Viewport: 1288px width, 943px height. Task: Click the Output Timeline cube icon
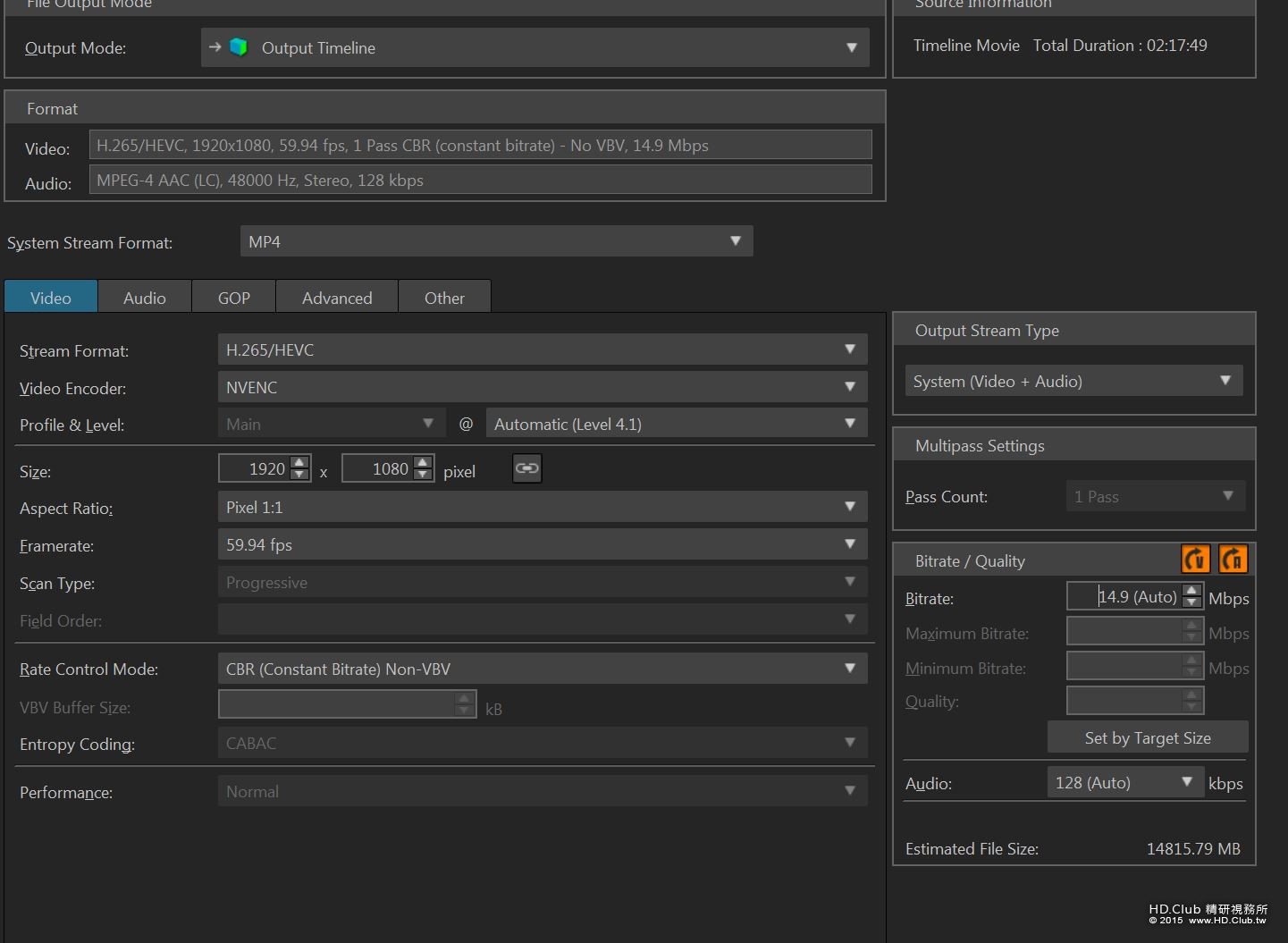pyautogui.click(x=239, y=47)
